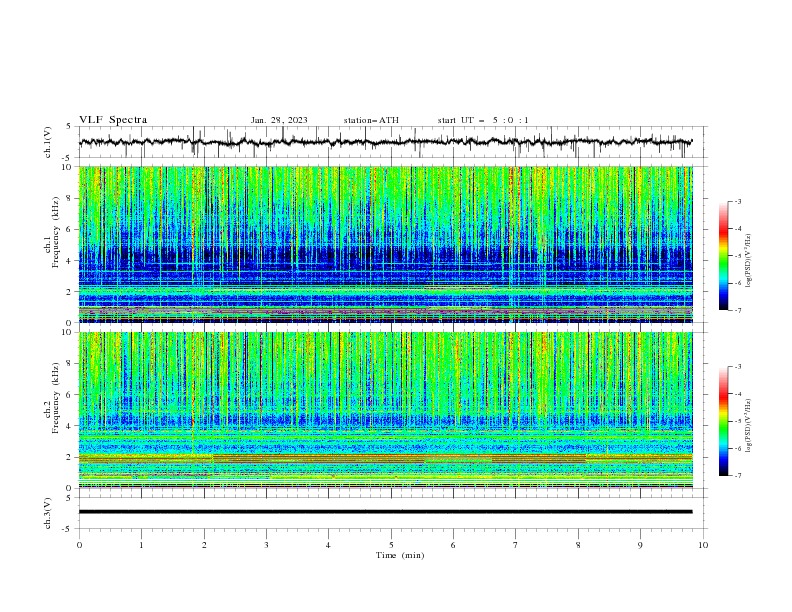792x612 pixels.
Task: Click time axis tick label "10"
Action: 703,545
